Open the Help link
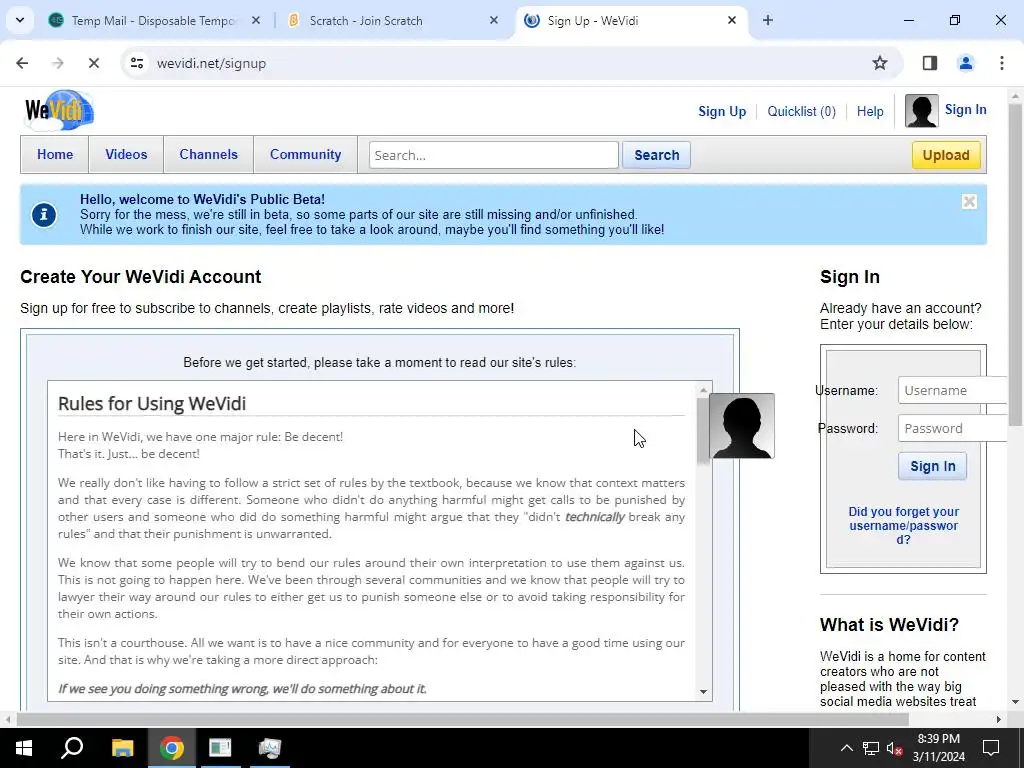The width and height of the screenshot is (1024, 768). click(x=870, y=111)
